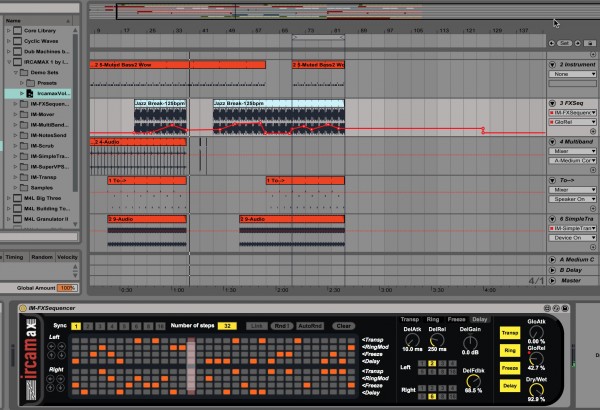Shift Left sequence pattern down

[60, 355]
